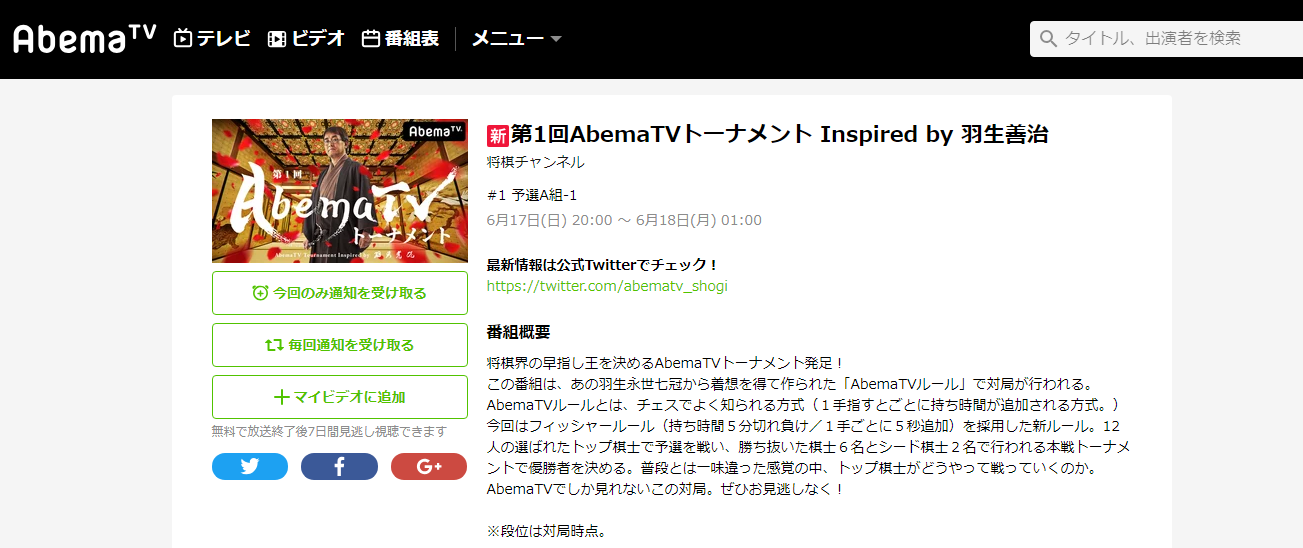Click the calendar icon beside 番組表
The width and height of the screenshot is (1303, 548).
pyautogui.click(x=371, y=39)
